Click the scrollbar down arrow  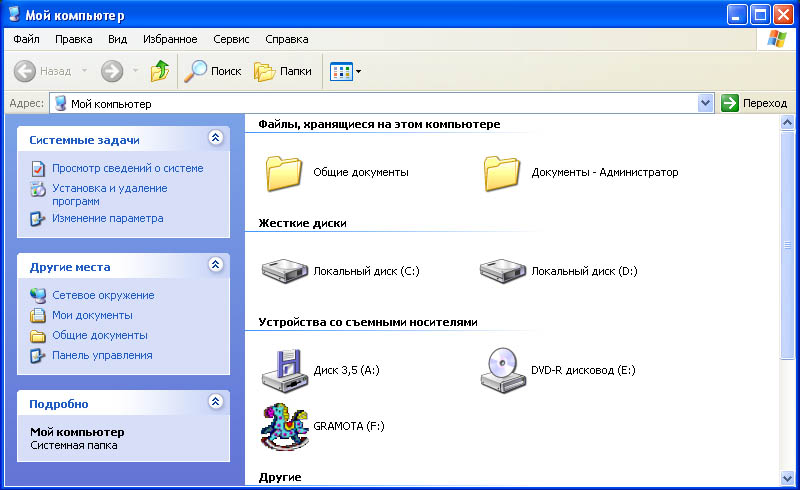[x=787, y=478]
